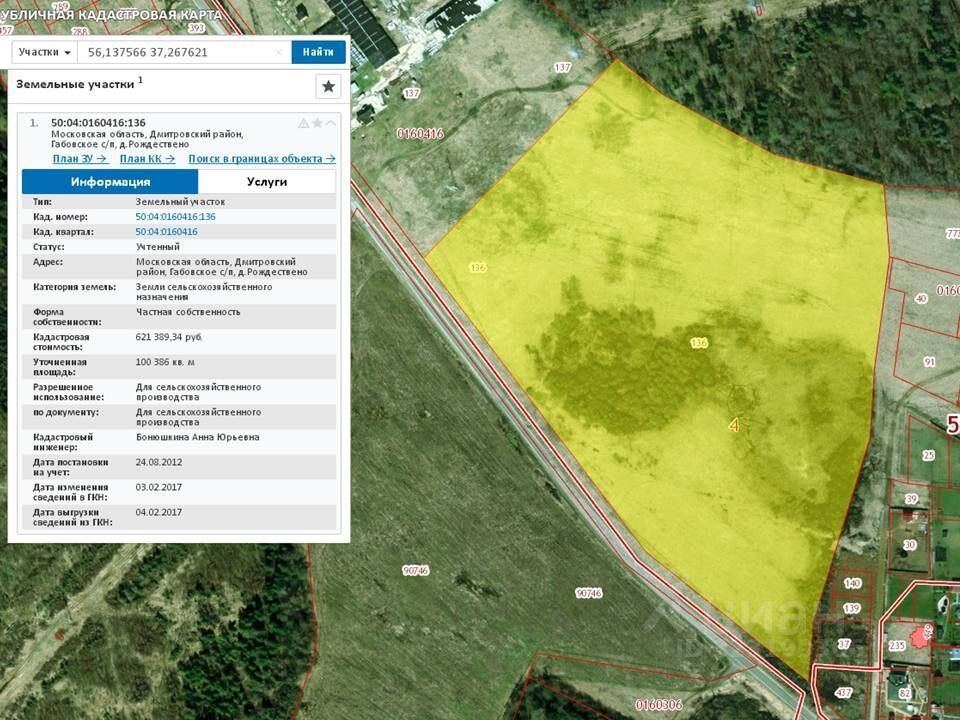Select parcel 437 on the map
The height and width of the screenshot is (720, 960).
845,693
